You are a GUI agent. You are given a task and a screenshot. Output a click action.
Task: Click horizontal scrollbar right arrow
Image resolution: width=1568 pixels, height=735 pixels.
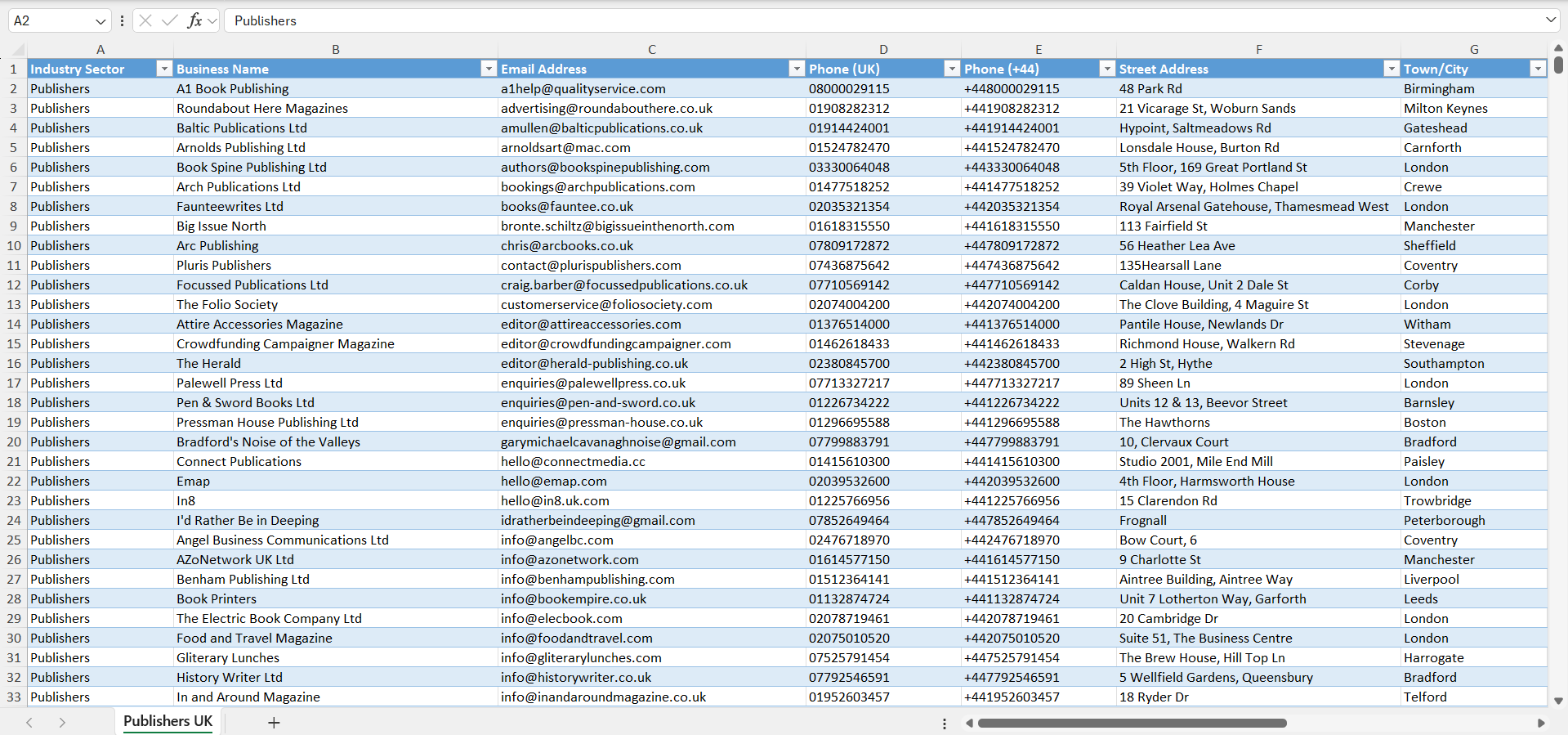coord(1541,723)
